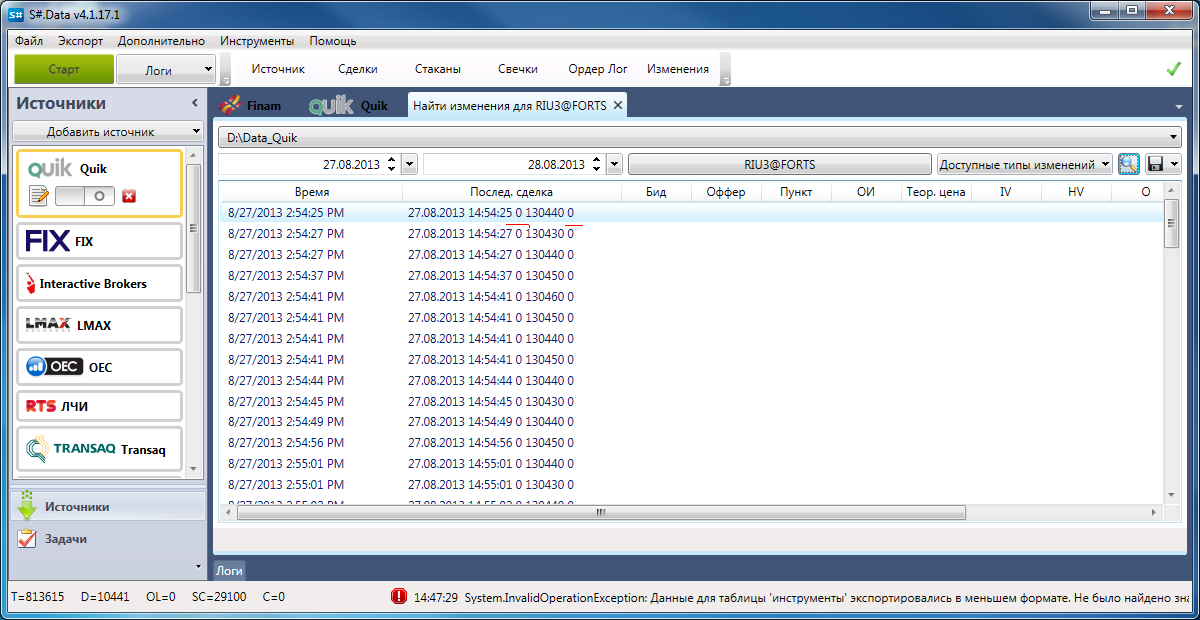The width and height of the screenshot is (1200, 620).
Task: Open the tab list dropdown arrow
Action: (1181, 105)
